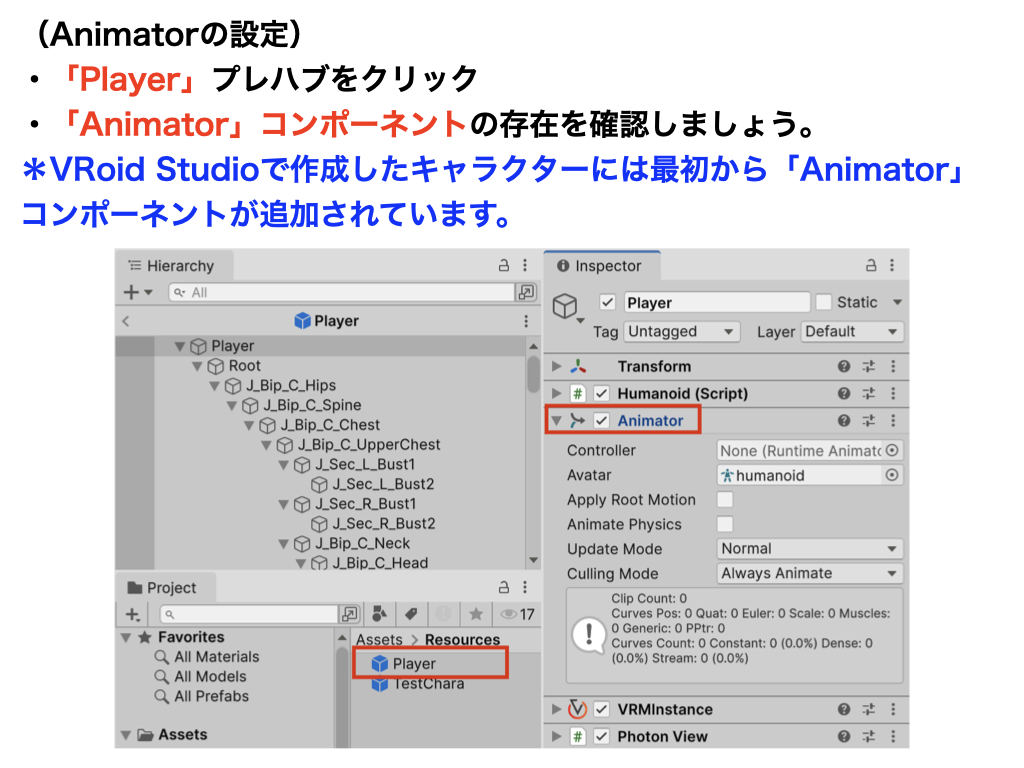The height and width of the screenshot is (768, 1024).
Task: Select J_Sec_L_Bust2 in Hierarchy
Action: [x=383, y=484]
